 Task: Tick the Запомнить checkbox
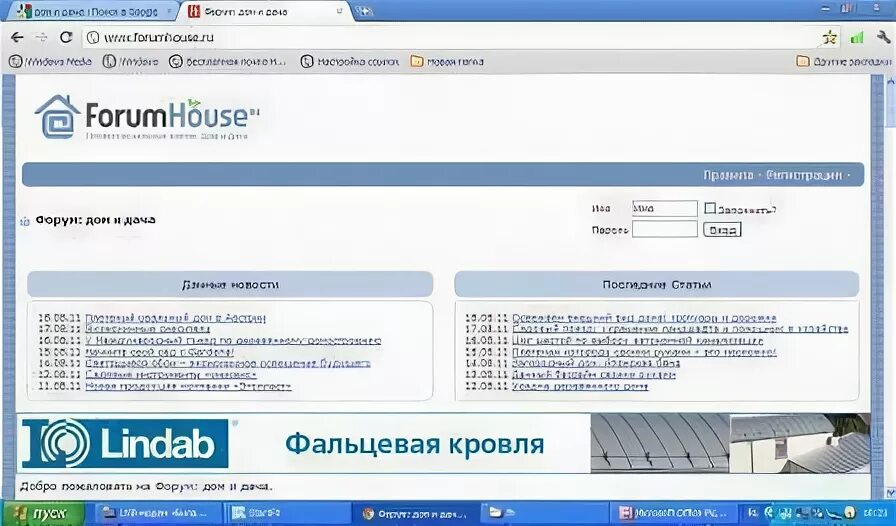710,208
